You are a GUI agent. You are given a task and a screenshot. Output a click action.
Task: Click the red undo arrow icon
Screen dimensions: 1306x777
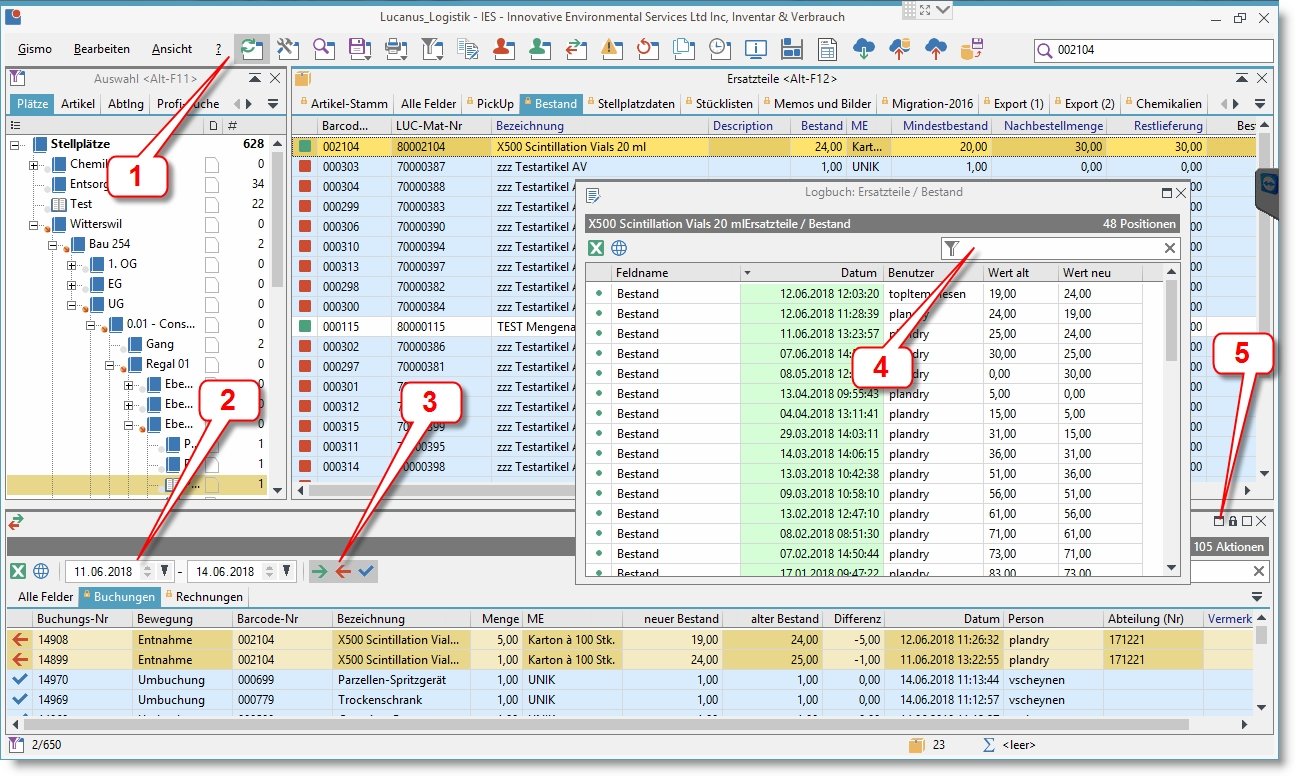tap(646, 48)
